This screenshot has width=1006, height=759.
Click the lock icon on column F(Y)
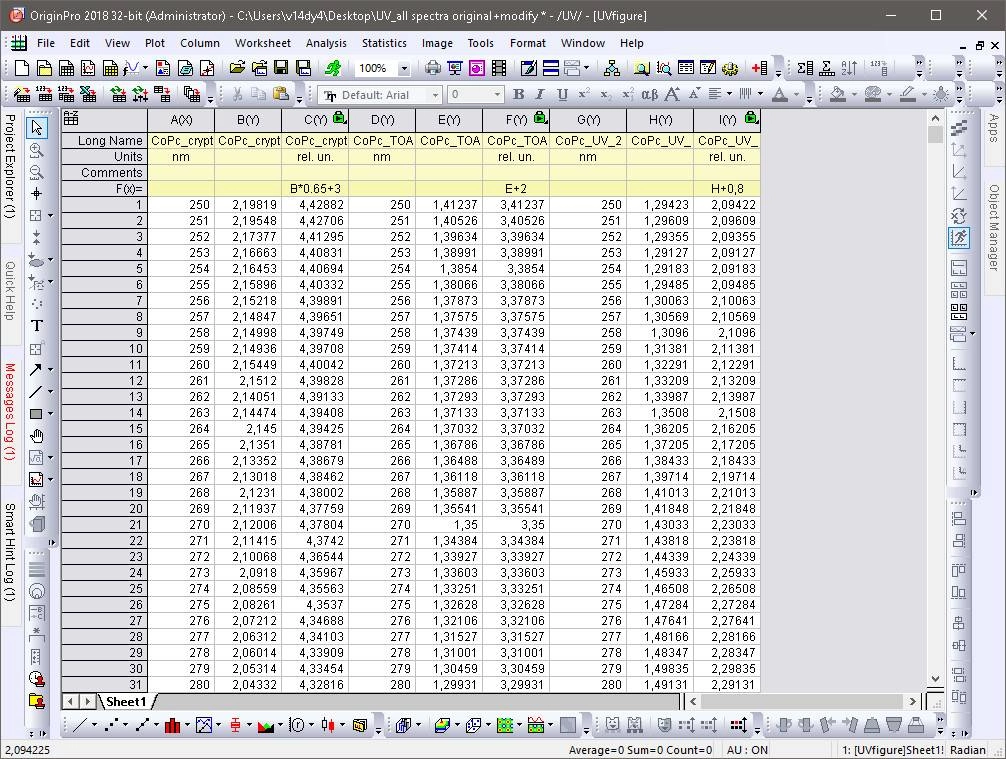click(x=541, y=117)
